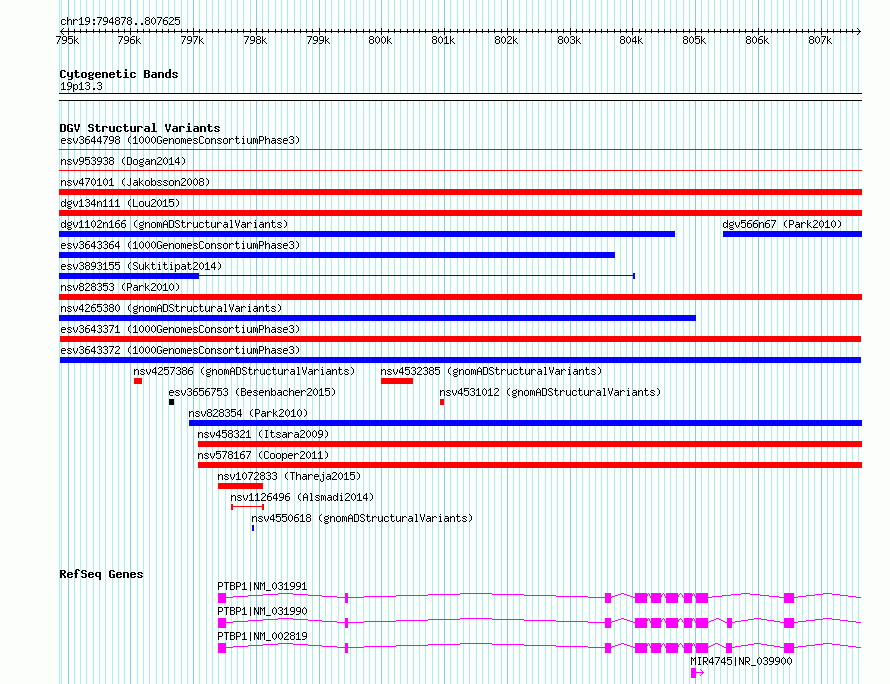This screenshot has height=684, width=890.
Task: Select the 800k ruler position label
Action: coord(380,40)
